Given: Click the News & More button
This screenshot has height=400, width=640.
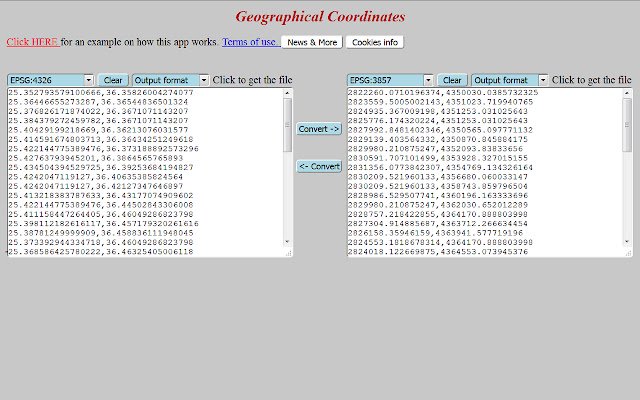Looking at the screenshot, I should pos(312,42).
